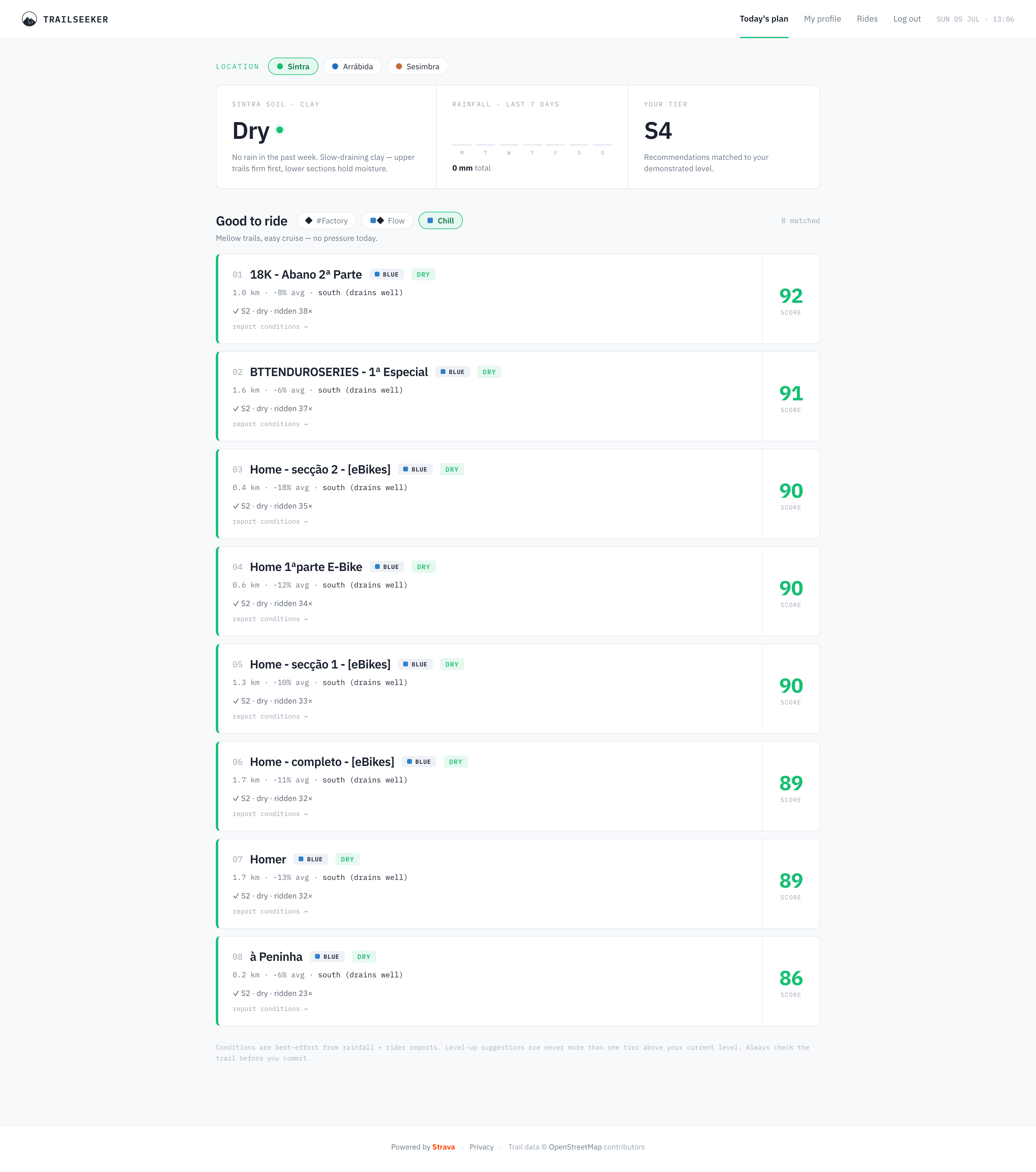Open the Strava link in footer
This screenshot has height=1172, width=1036.
tap(444, 1147)
